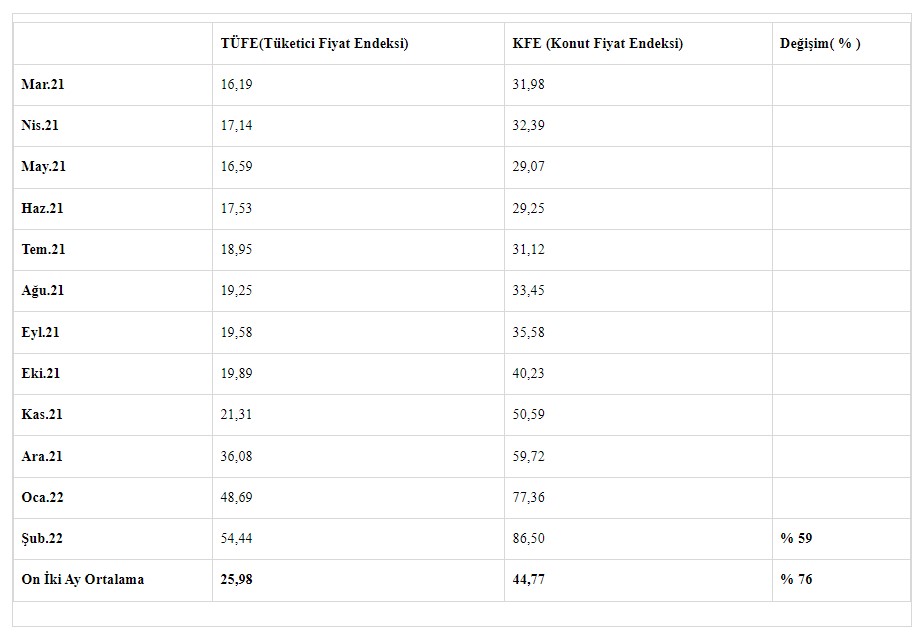Click the Şub.22 row label
The height and width of the screenshot is (638, 919).
pos(42,538)
